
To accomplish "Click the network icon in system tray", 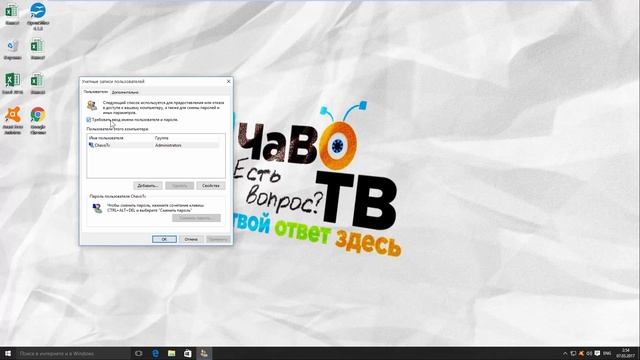I will tap(573, 353).
